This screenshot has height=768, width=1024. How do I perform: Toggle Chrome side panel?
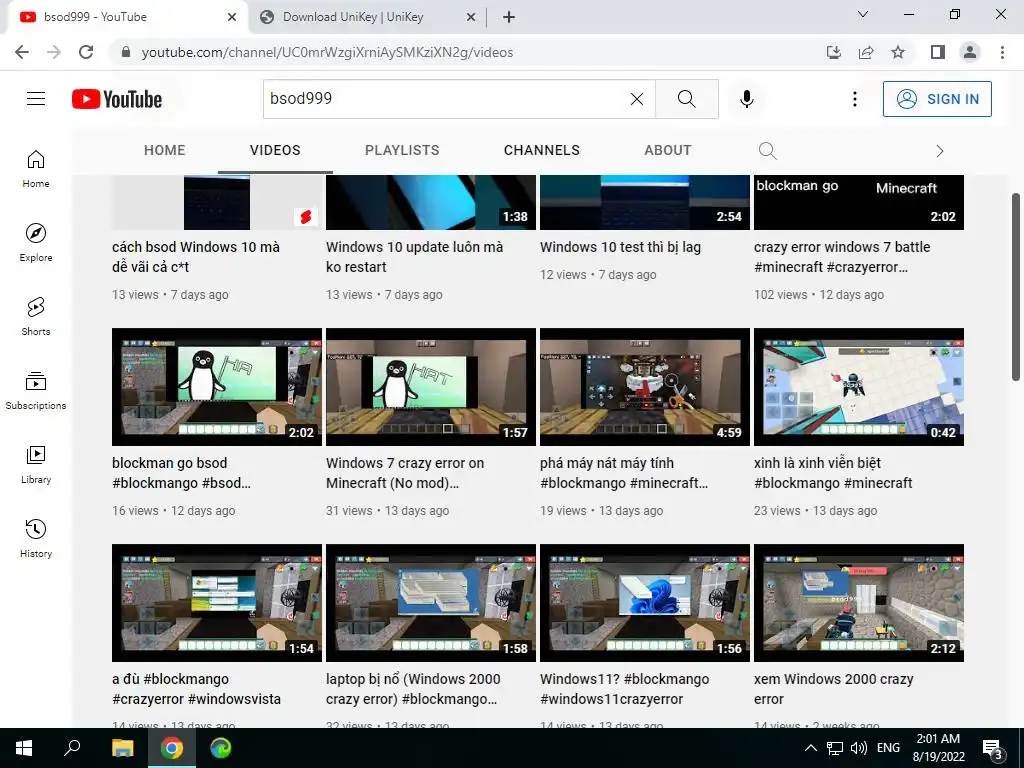click(x=938, y=52)
